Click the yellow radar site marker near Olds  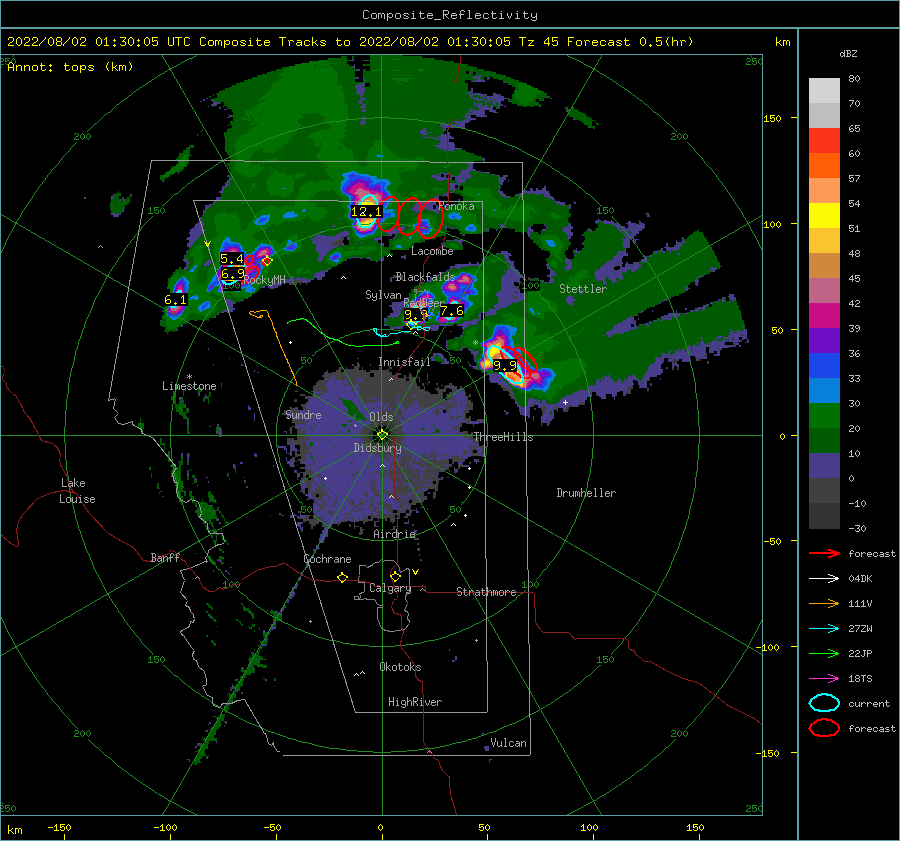[x=382, y=435]
